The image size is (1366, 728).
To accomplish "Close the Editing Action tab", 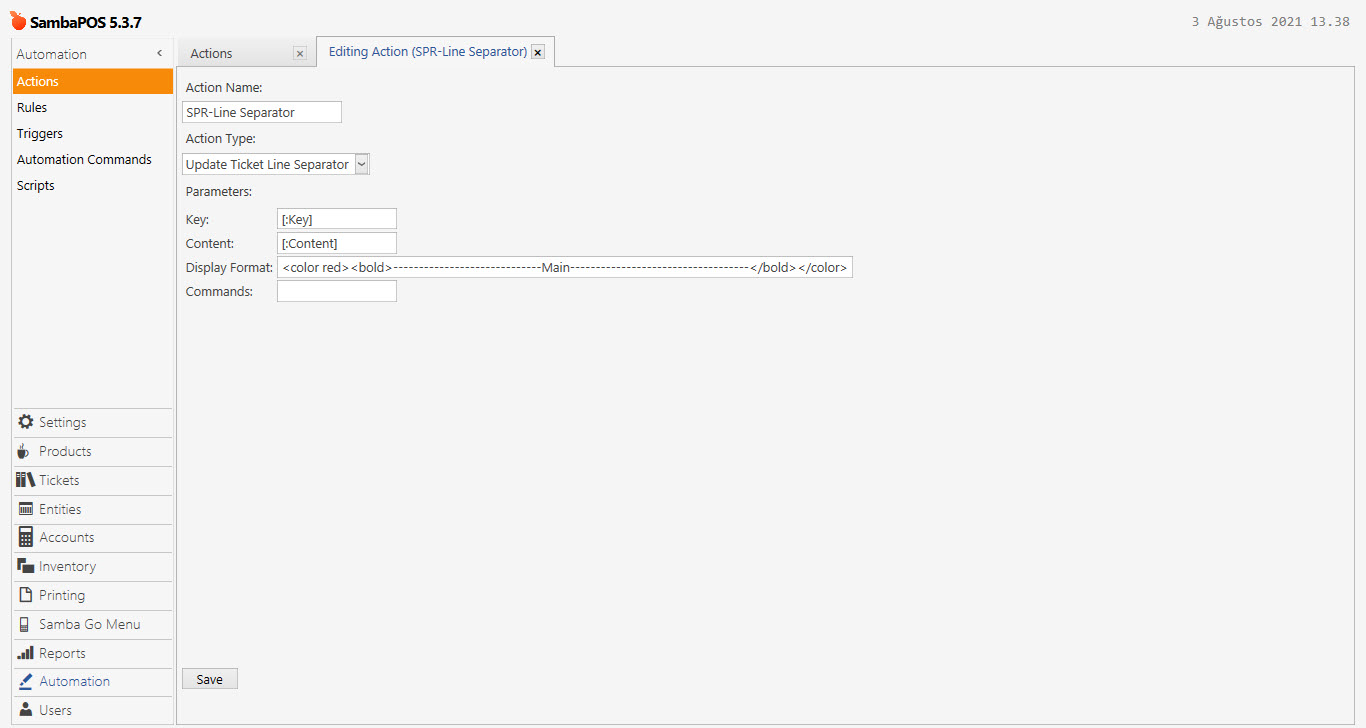I will click(538, 52).
